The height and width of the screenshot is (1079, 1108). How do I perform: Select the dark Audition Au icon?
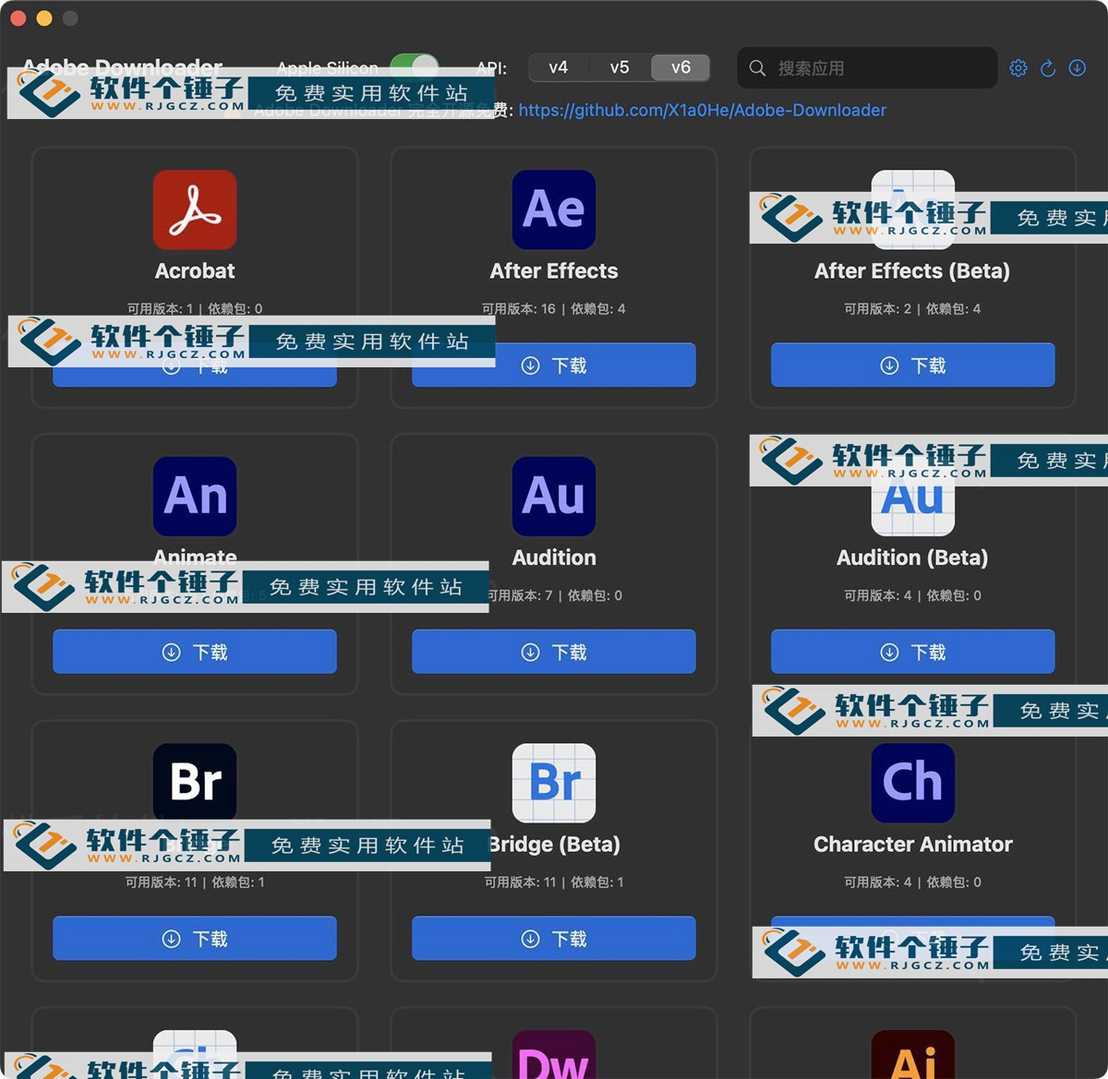(x=554, y=496)
